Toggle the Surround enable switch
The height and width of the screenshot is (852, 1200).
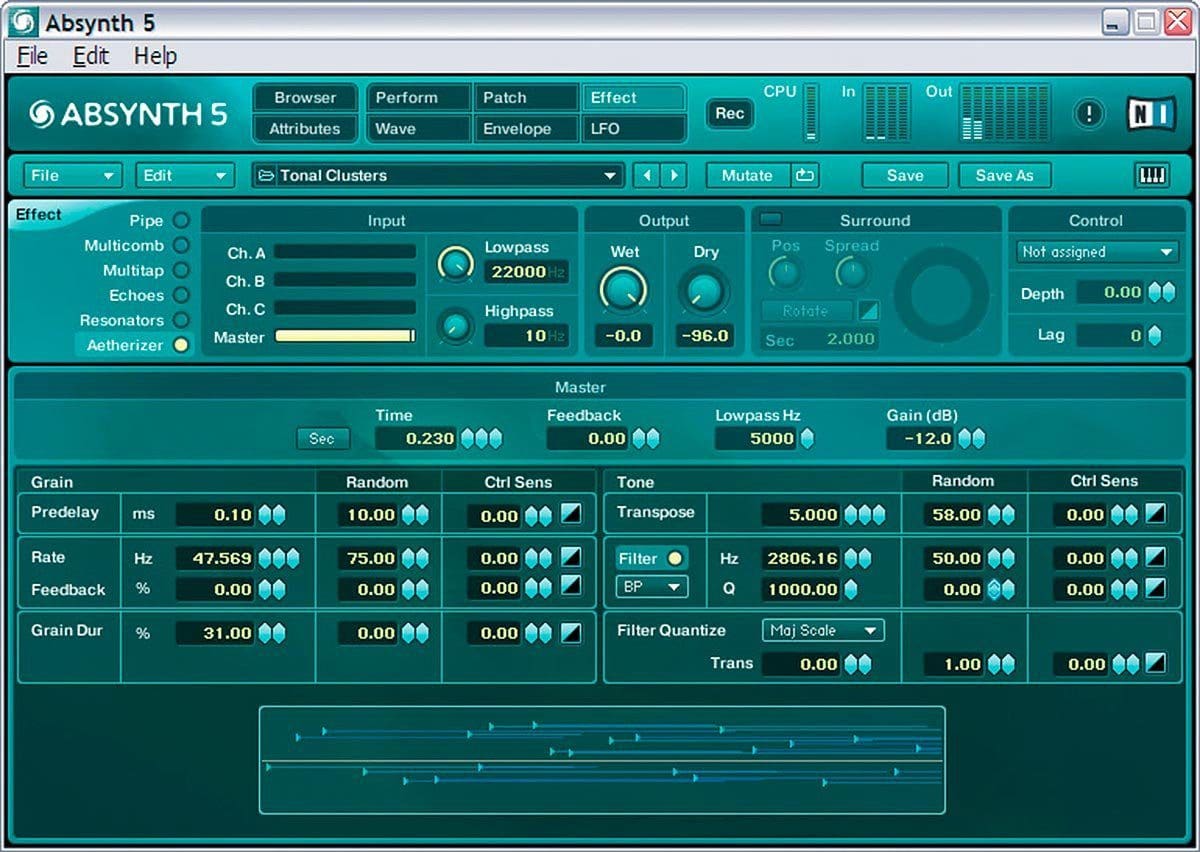click(x=770, y=219)
